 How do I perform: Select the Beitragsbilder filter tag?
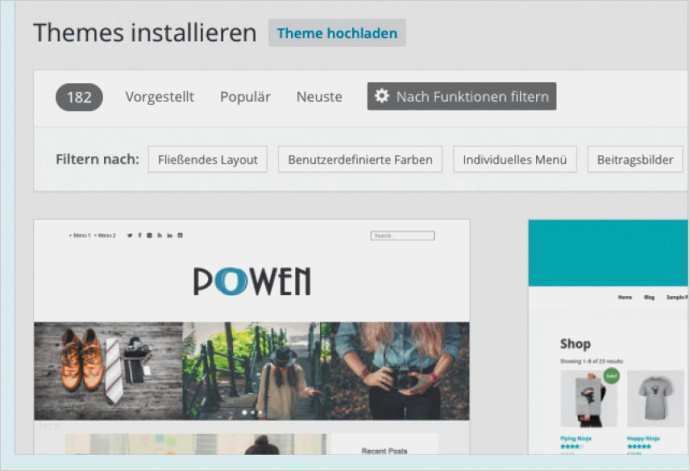point(635,159)
